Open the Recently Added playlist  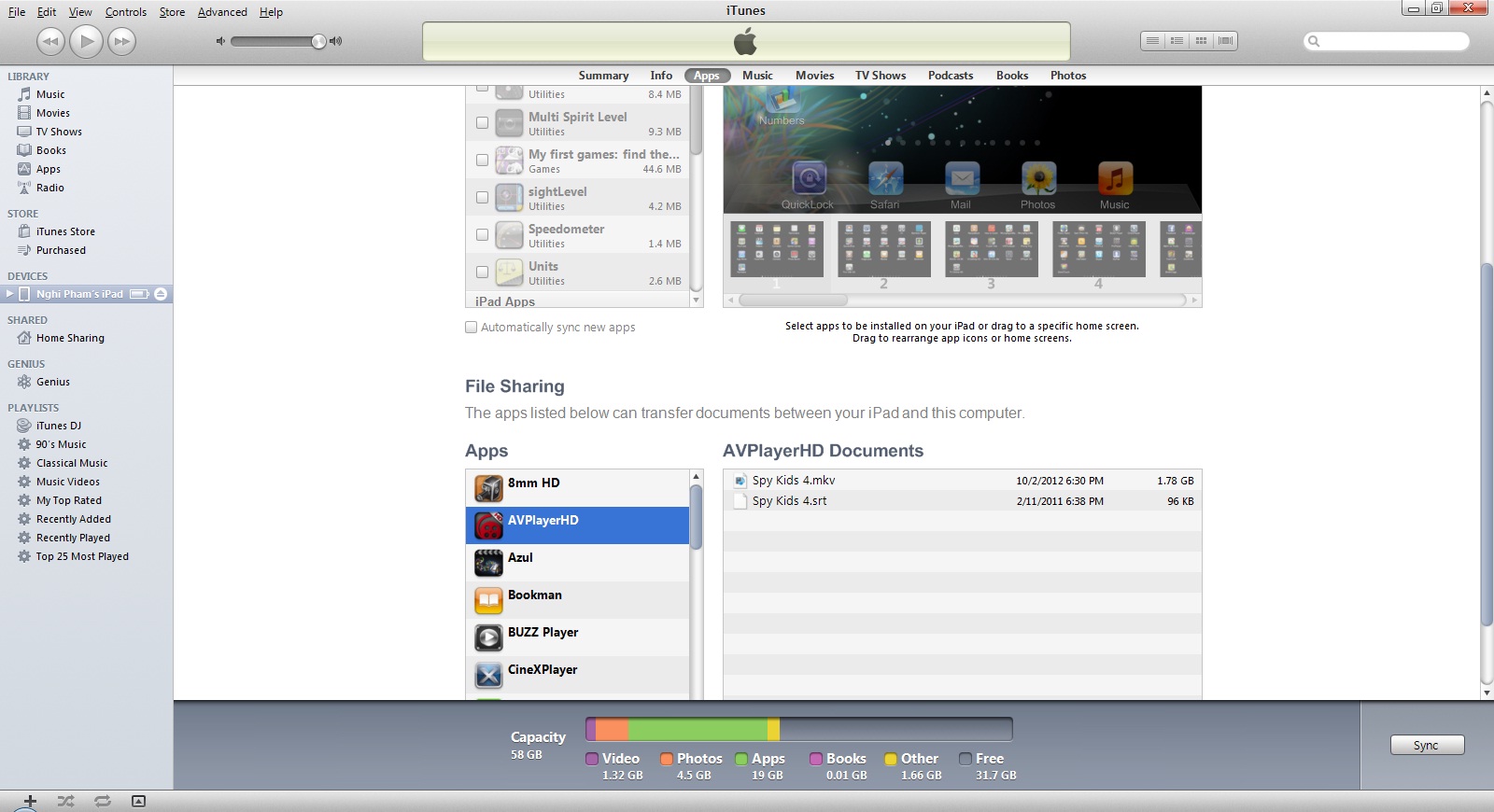[74, 519]
